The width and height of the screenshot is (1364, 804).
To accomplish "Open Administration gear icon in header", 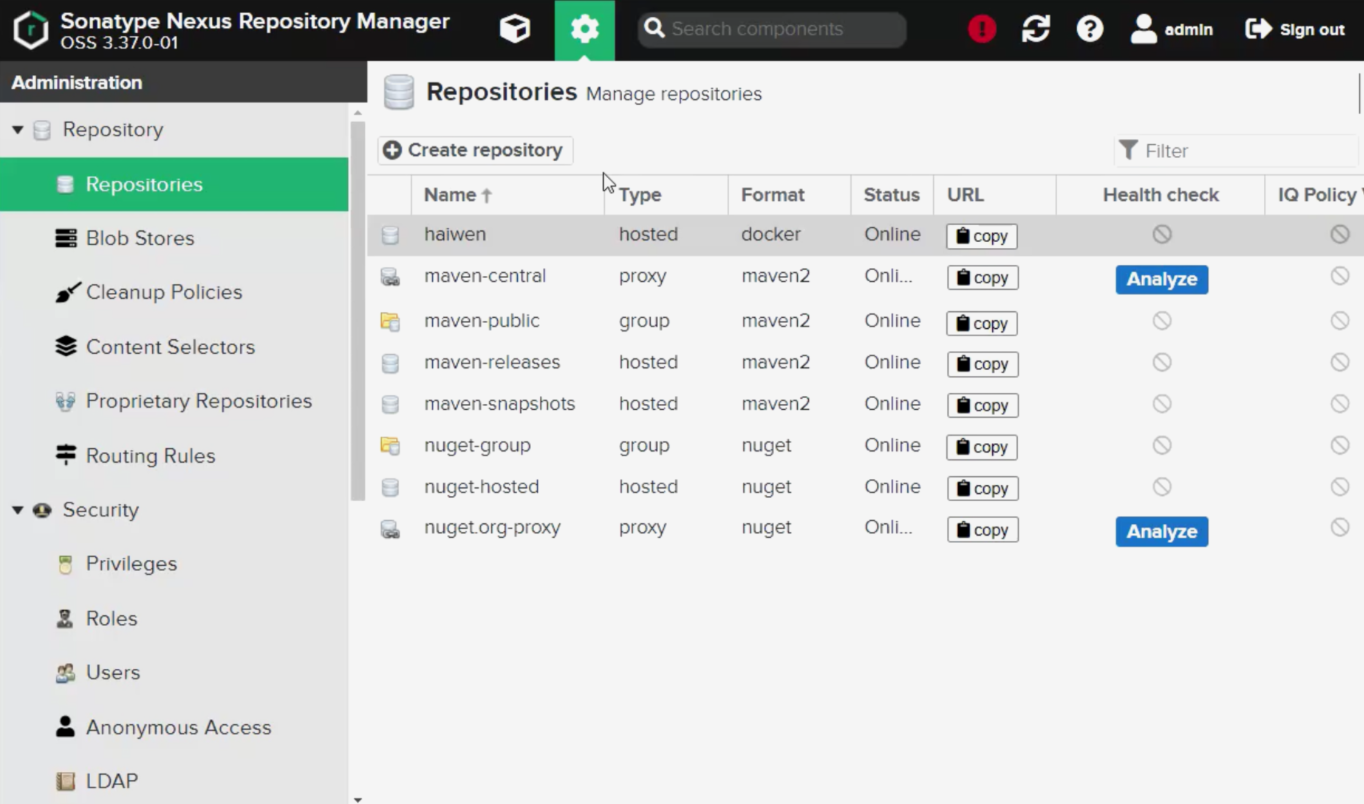I will tap(584, 30).
